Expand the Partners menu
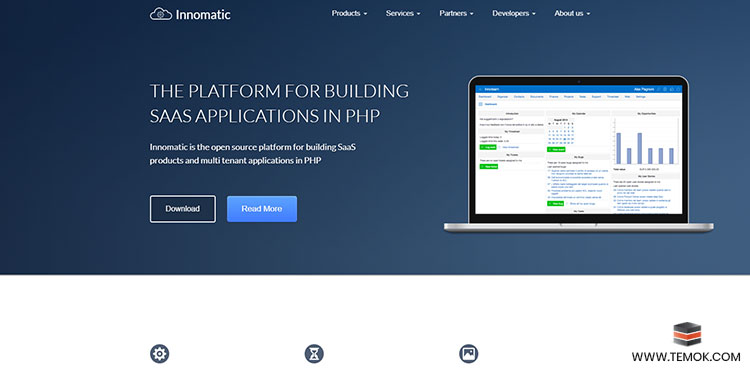 coord(456,13)
